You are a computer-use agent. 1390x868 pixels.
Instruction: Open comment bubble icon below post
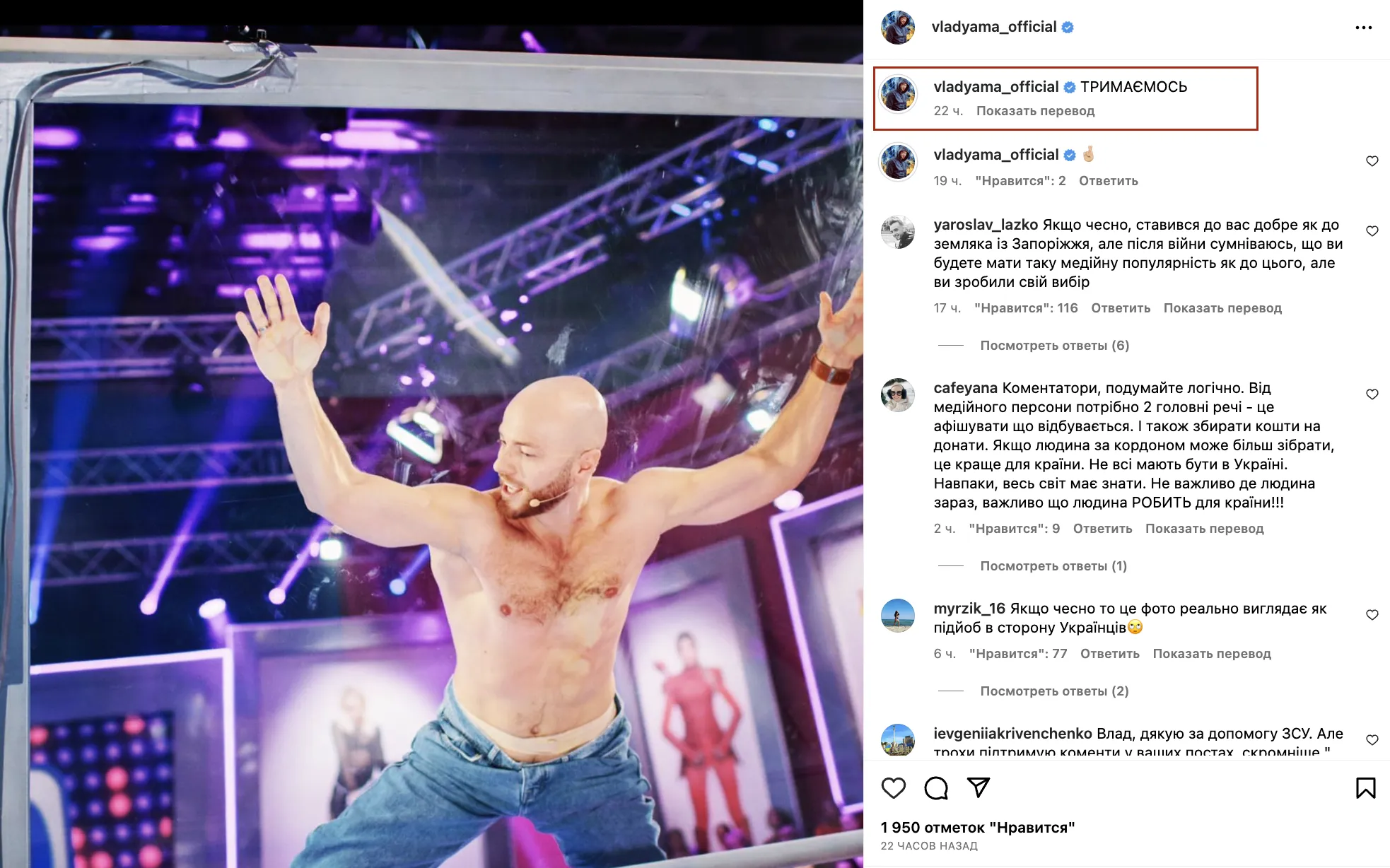pos(936,787)
